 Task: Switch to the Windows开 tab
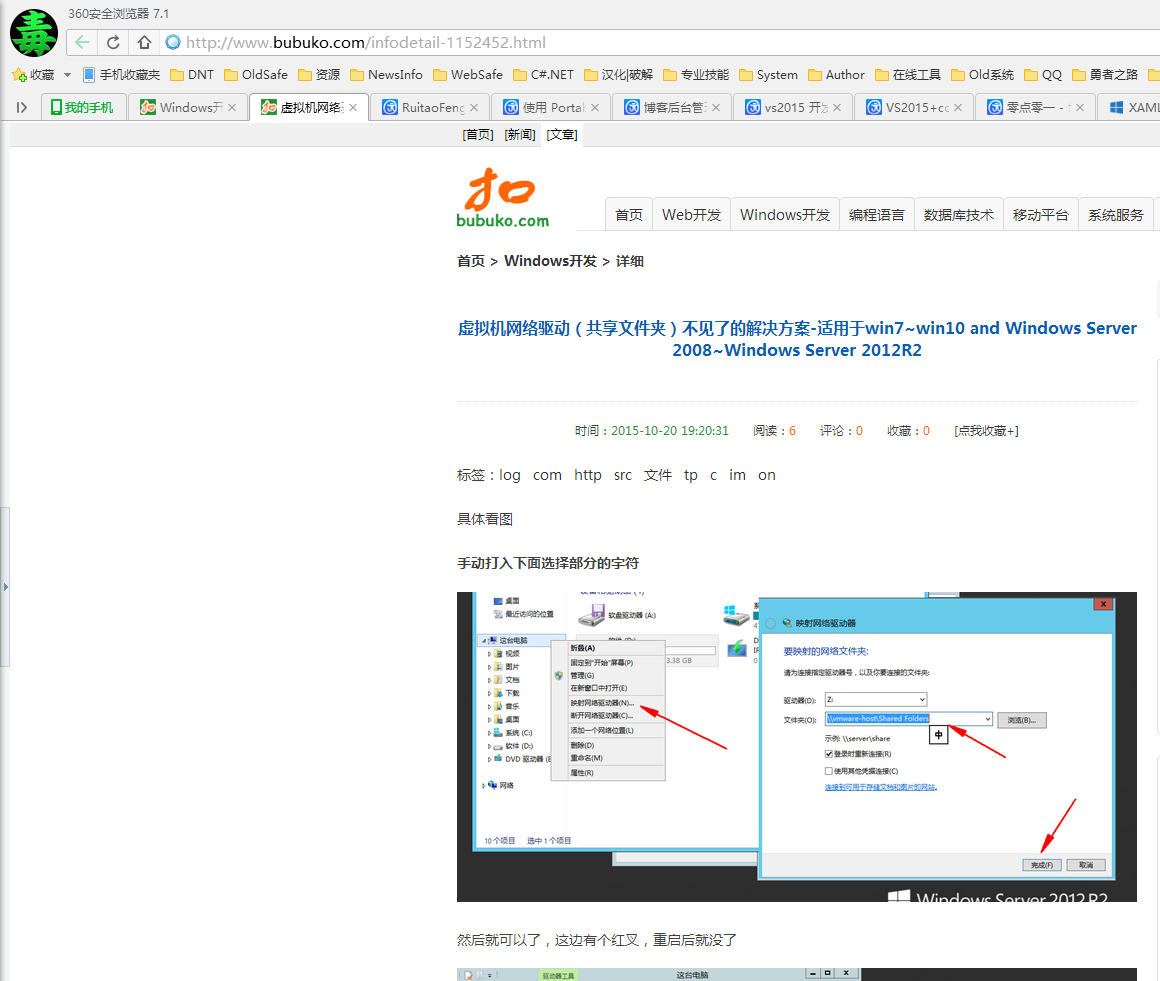click(x=188, y=107)
